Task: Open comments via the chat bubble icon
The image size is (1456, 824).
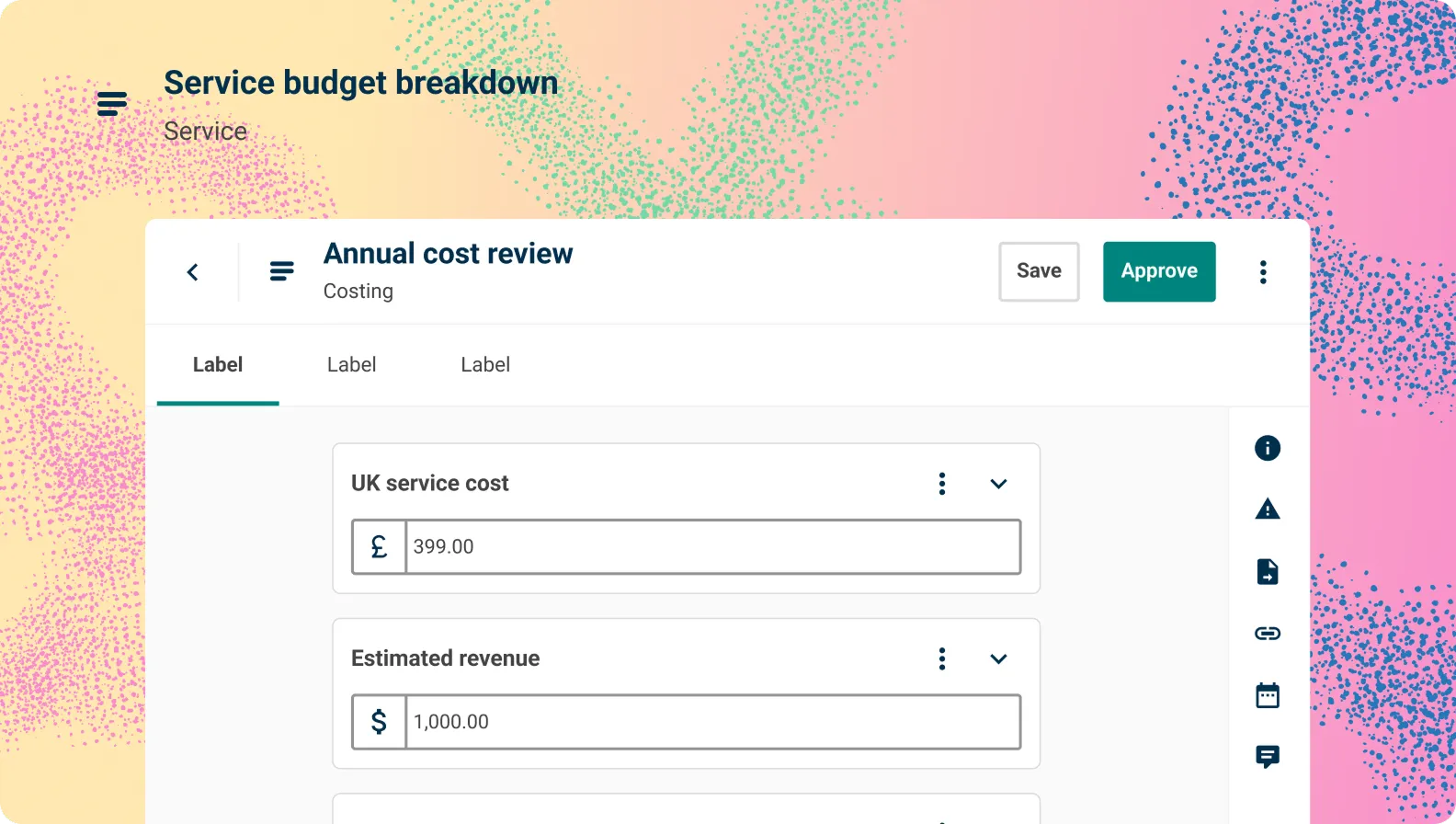Action: [1268, 757]
